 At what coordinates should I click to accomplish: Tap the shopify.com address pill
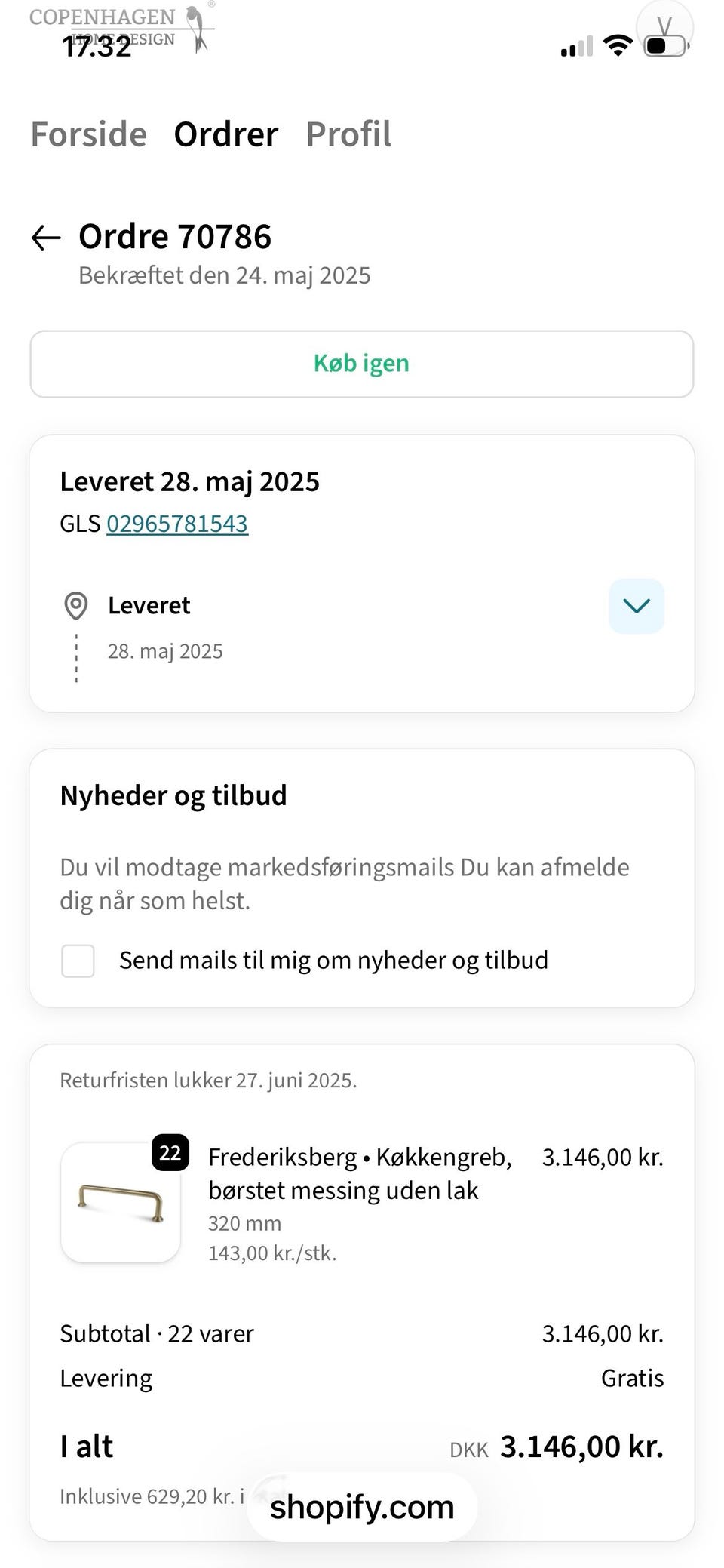pyautogui.click(x=362, y=1507)
